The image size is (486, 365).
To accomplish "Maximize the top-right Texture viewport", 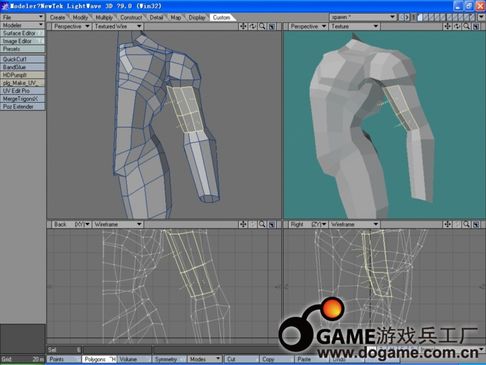I will coord(476,26).
